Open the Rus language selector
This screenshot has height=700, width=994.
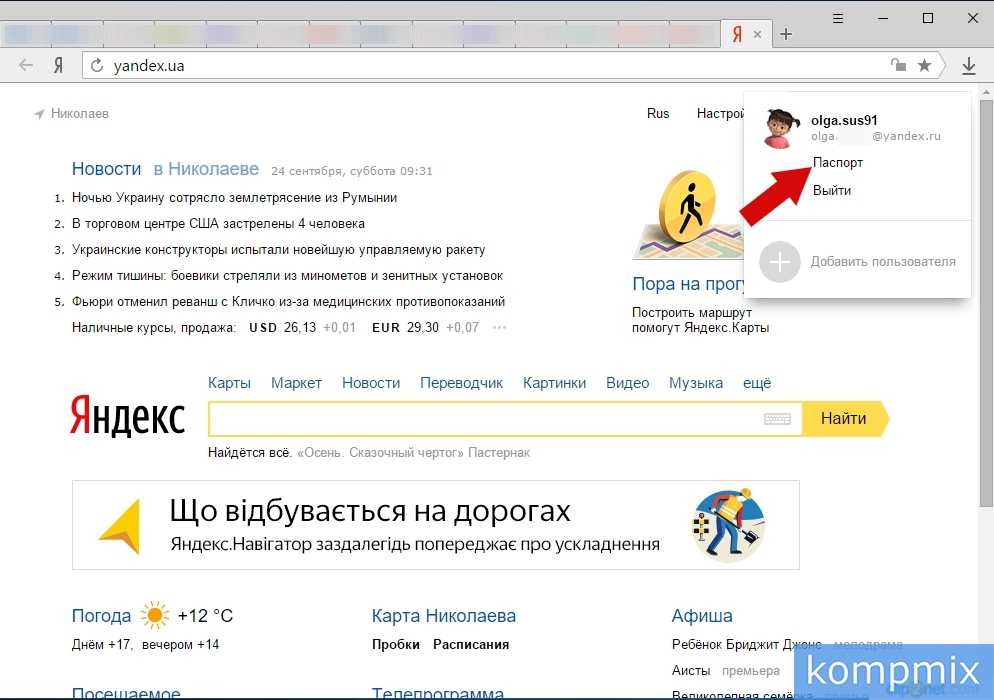coord(658,113)
